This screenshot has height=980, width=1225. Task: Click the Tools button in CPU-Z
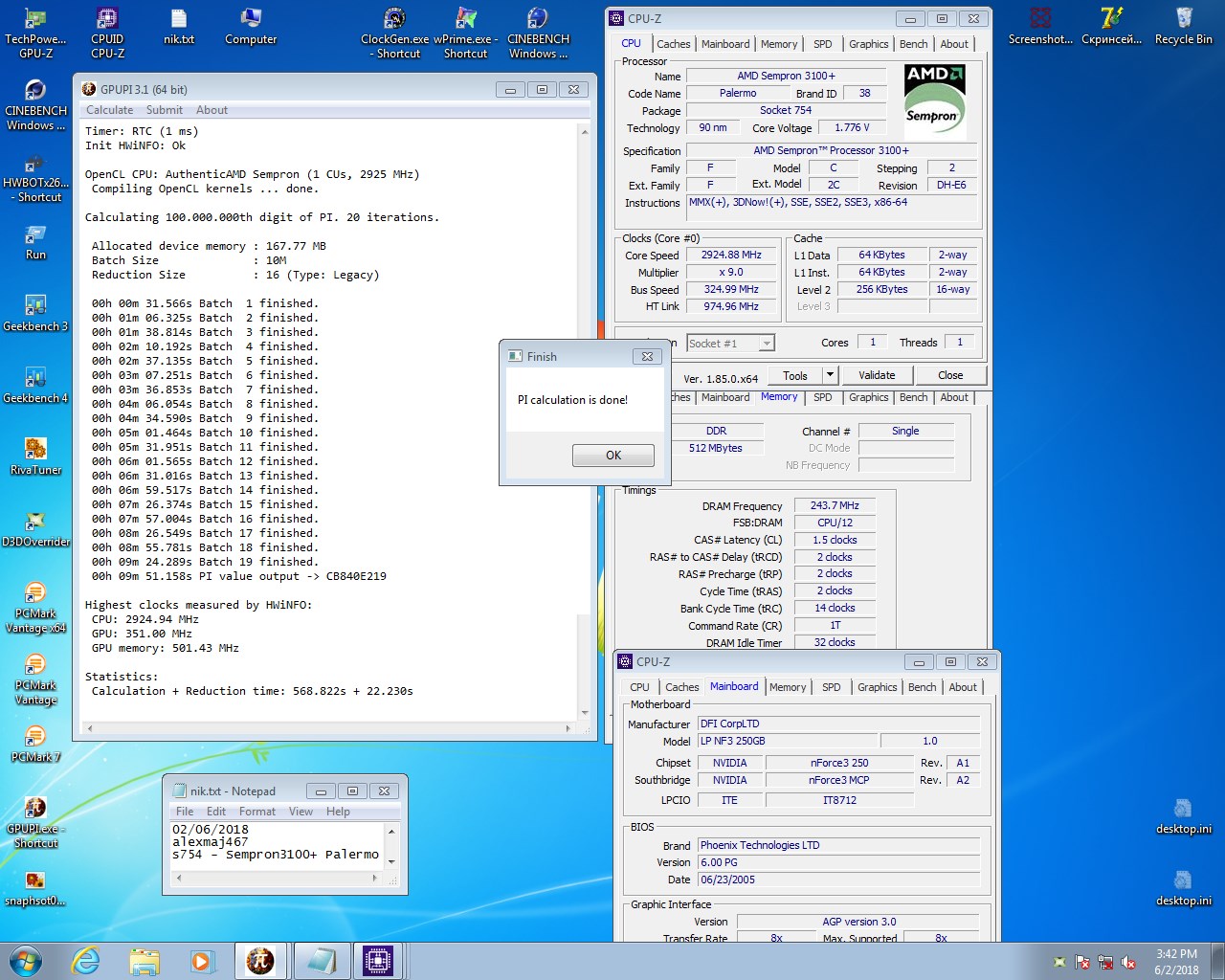(795, 375)
